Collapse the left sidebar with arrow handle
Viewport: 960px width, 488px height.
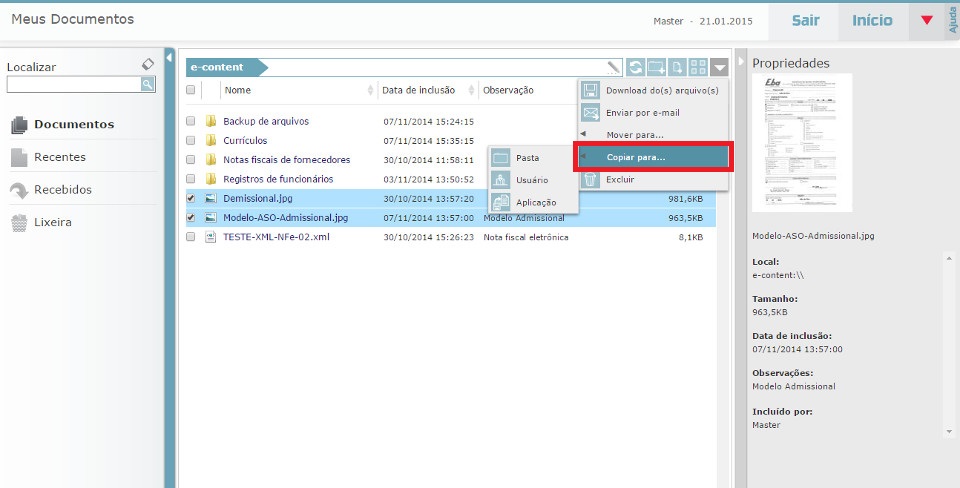pyautogui.click(x=169, y=57)
